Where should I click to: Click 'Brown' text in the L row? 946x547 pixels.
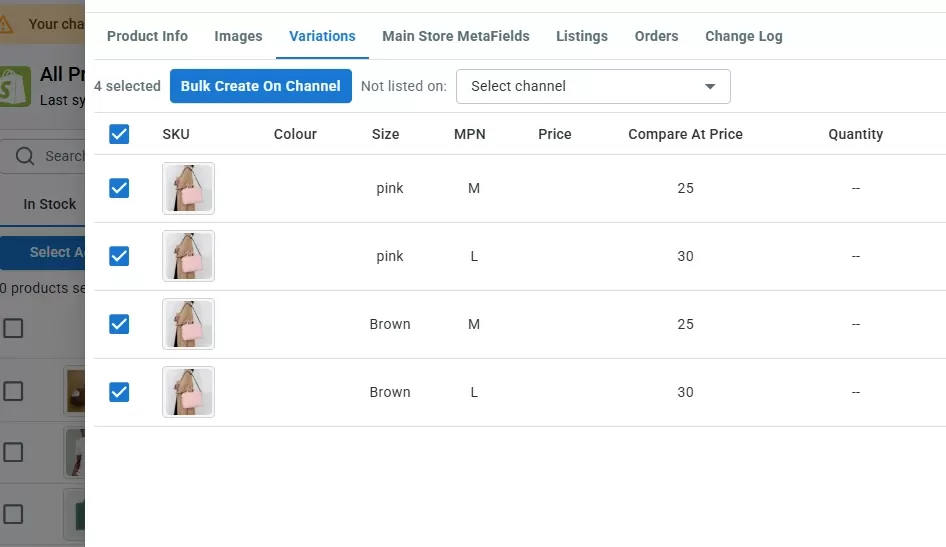click(x=390, y=392)
